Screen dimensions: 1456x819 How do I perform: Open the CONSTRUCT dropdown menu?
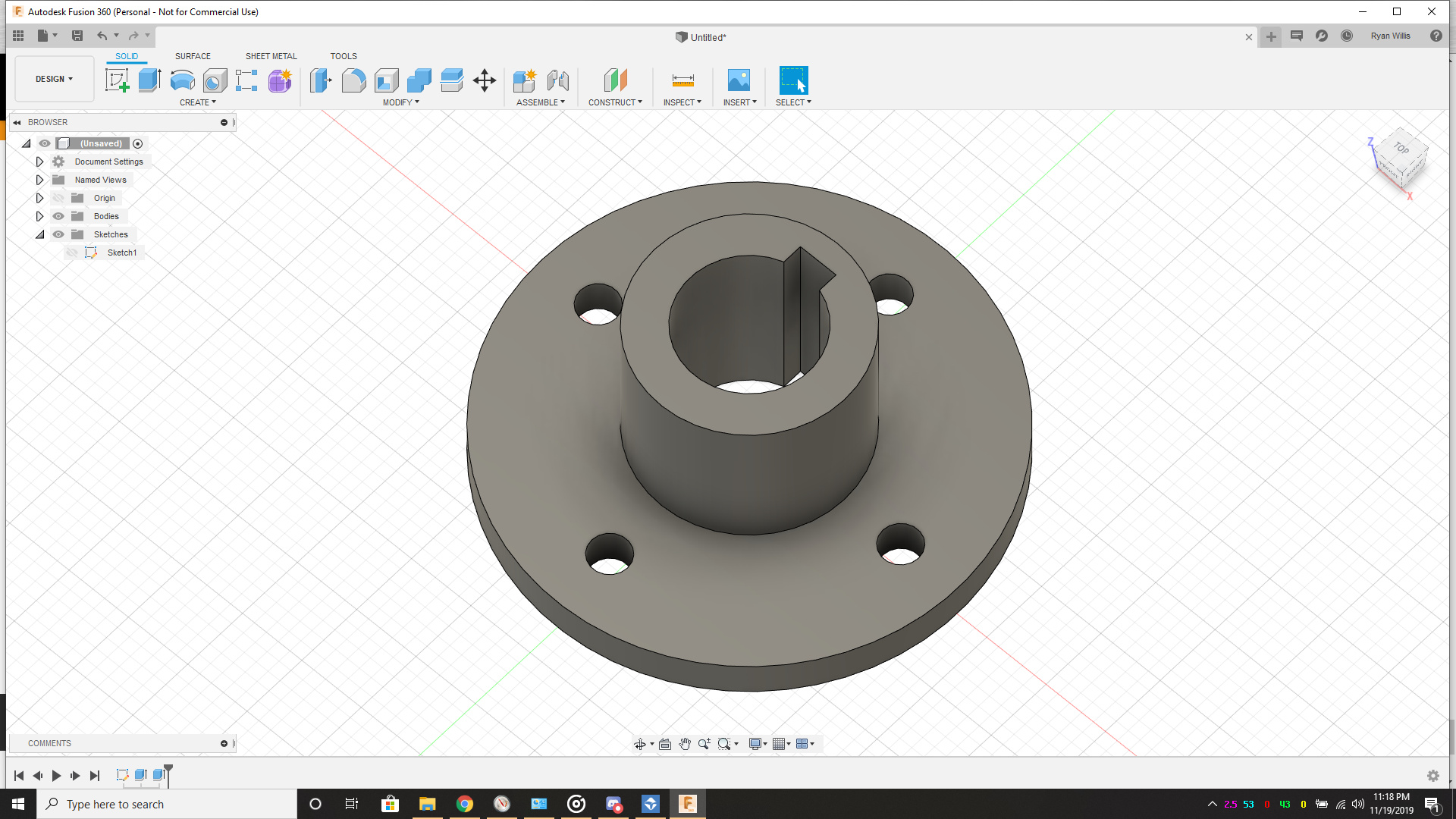point(615,102)
